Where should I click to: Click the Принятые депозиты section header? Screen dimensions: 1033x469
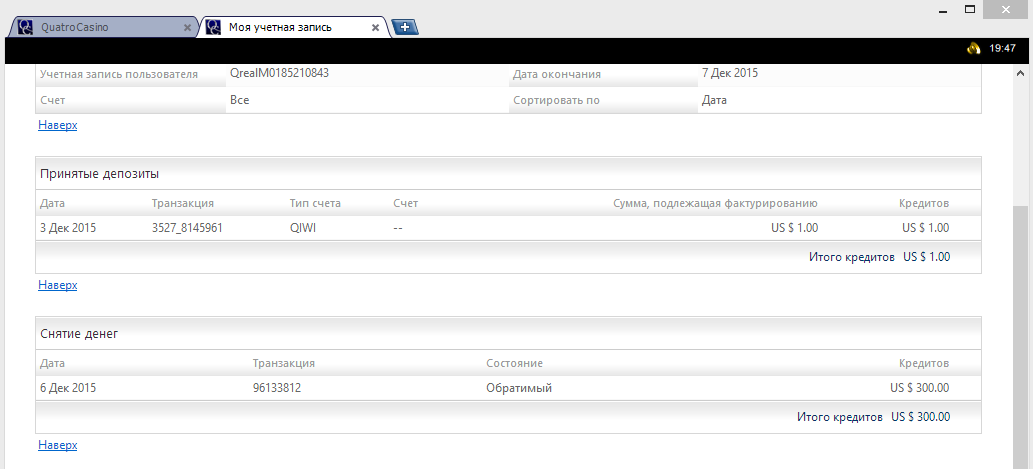tap(508, 174)
